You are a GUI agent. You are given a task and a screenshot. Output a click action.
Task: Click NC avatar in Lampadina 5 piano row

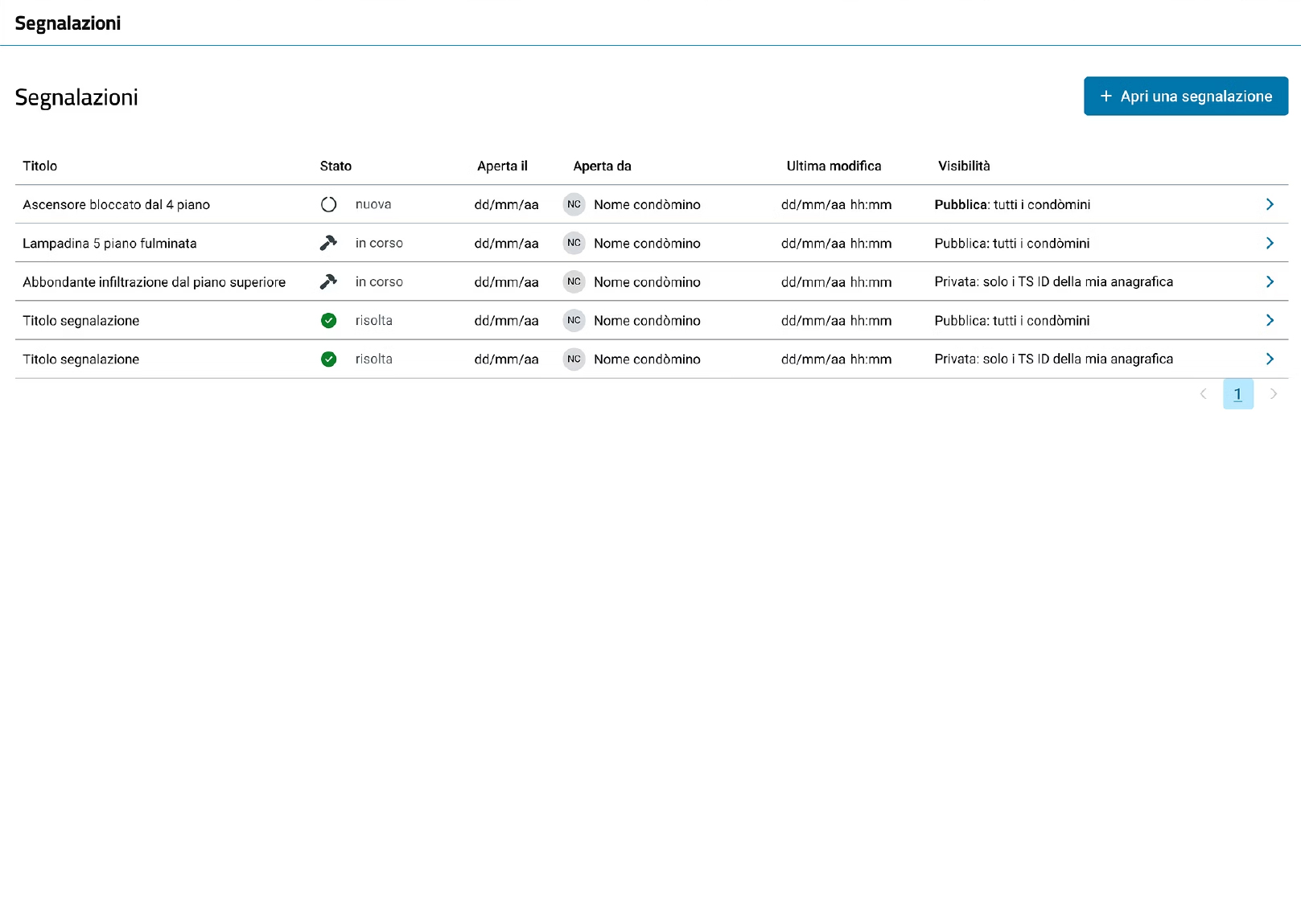pos(574,243)
